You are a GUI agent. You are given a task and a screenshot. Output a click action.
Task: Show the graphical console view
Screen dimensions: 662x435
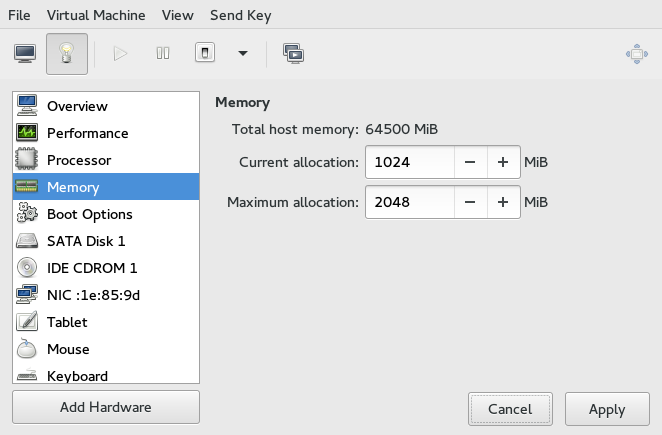coord(25,53)
